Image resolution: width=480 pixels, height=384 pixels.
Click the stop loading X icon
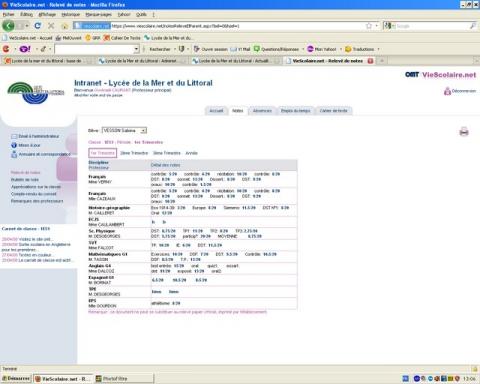pos(51,26)
